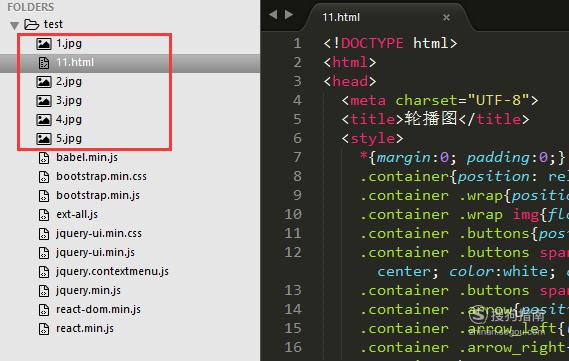The image size is (569, 361).
Task: Open jquery-ui.min.js file
Action: tap(95, 252)
